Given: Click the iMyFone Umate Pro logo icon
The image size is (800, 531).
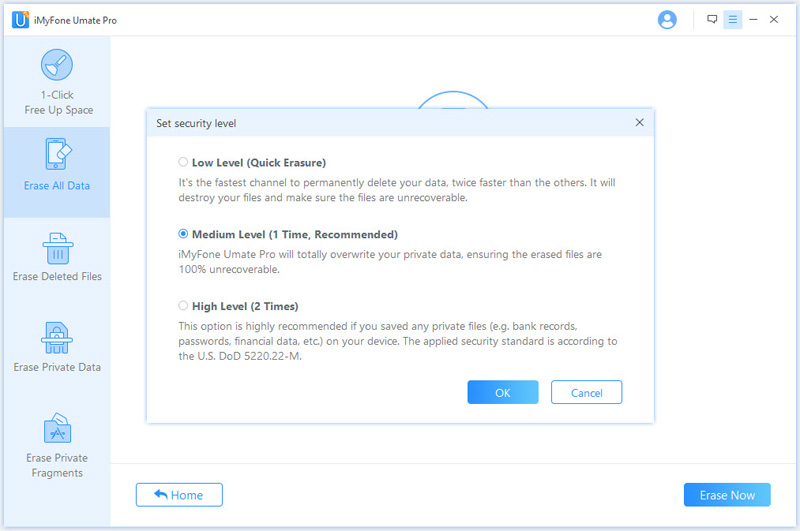Looking at the screenshot, I should (x=20, y=20).
